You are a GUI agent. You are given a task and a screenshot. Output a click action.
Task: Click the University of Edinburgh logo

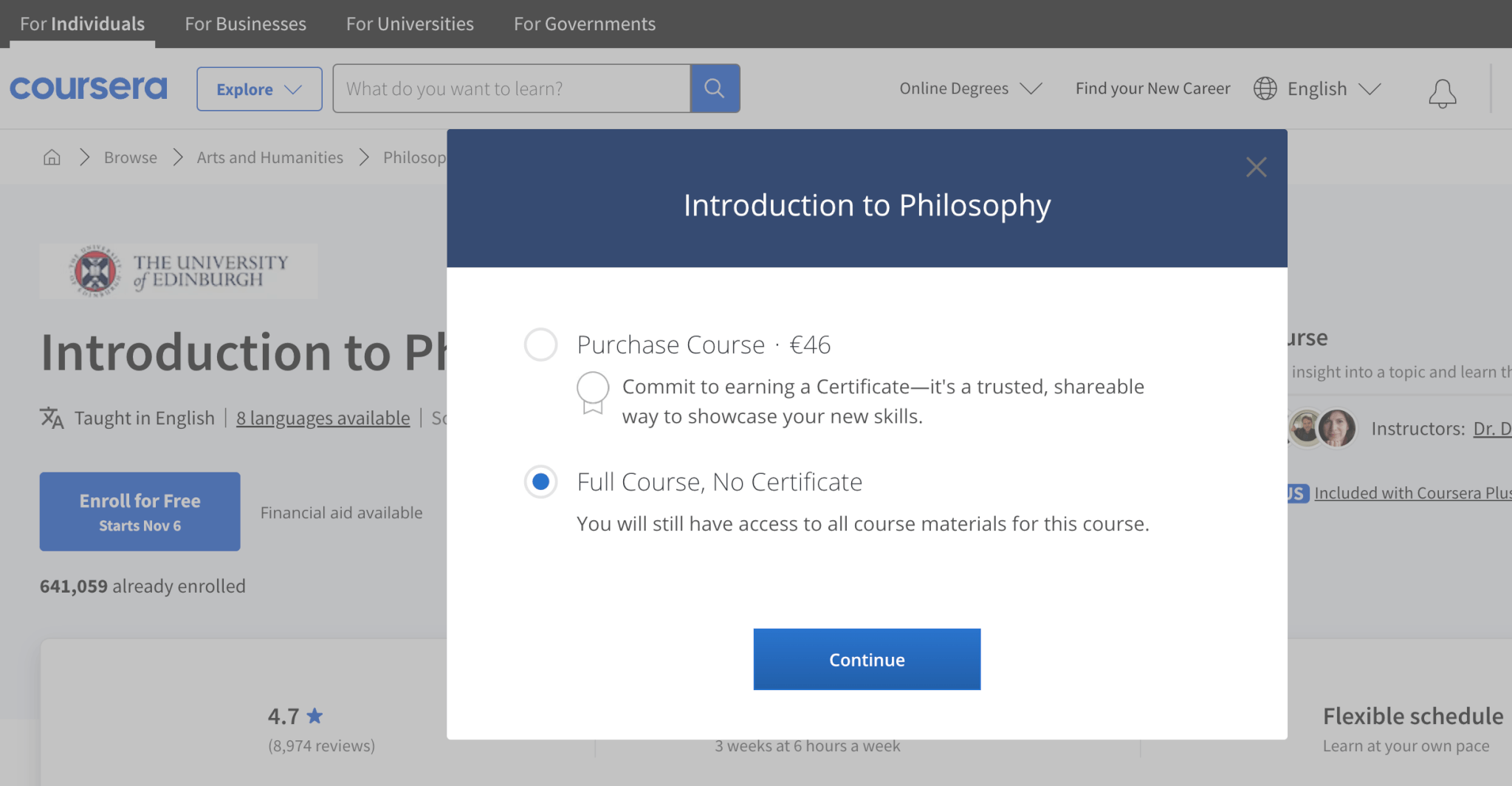[x=178, y=272]
